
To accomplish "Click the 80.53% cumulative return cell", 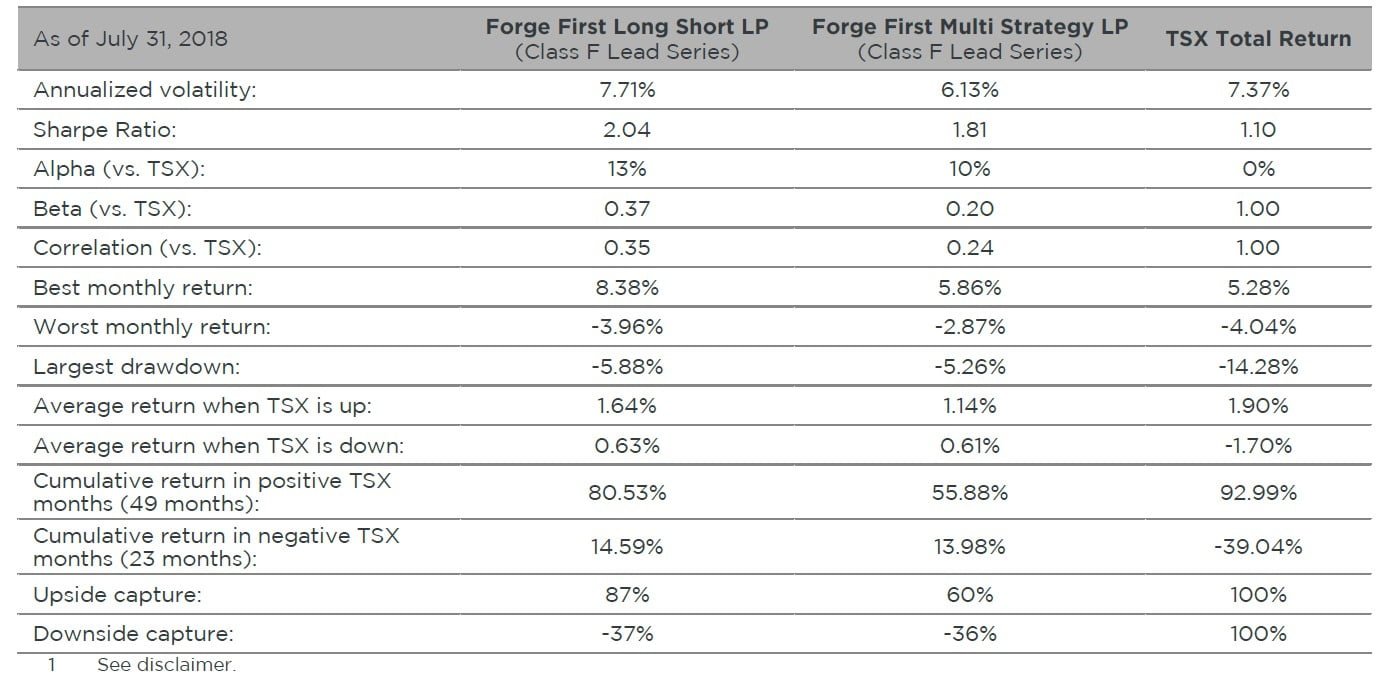I will point(627,493).
